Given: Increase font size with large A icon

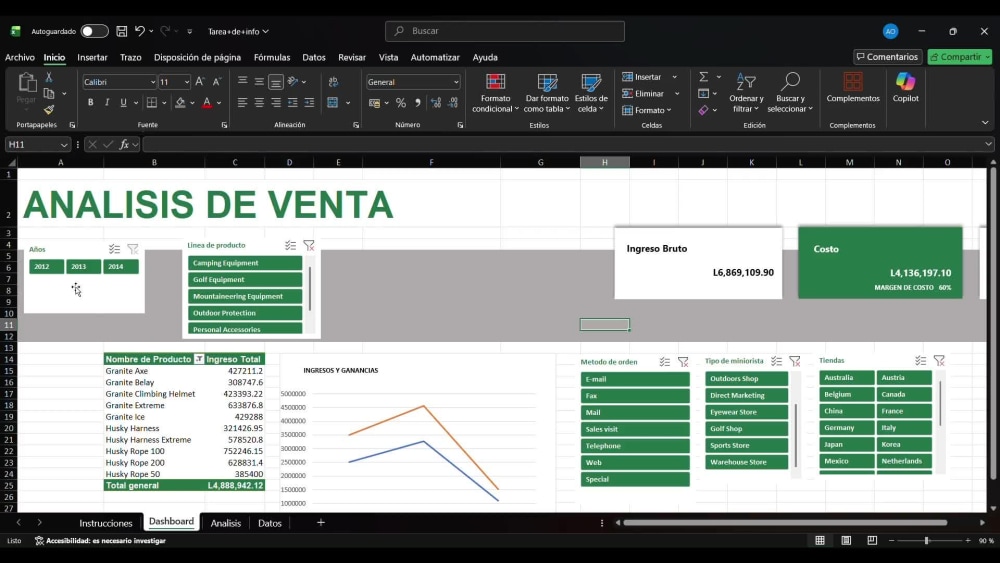Looking at the screenshot, I should pos(200,82).
